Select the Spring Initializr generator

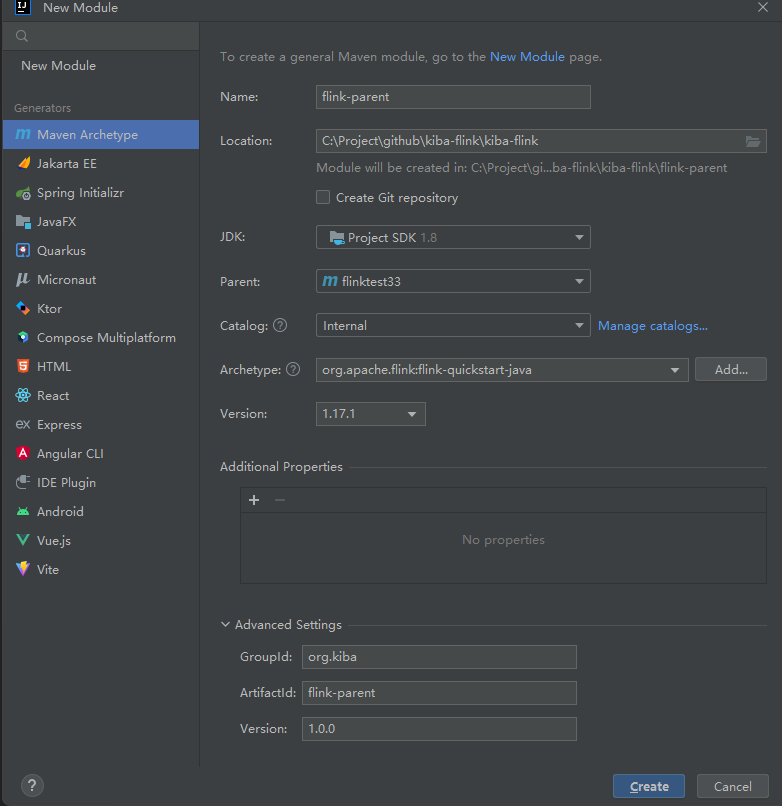click(101, 193)
